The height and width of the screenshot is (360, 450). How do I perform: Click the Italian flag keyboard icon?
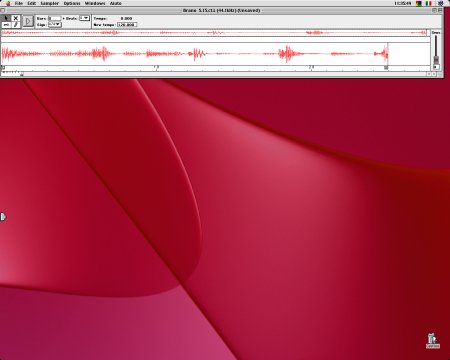pos(428,3)
